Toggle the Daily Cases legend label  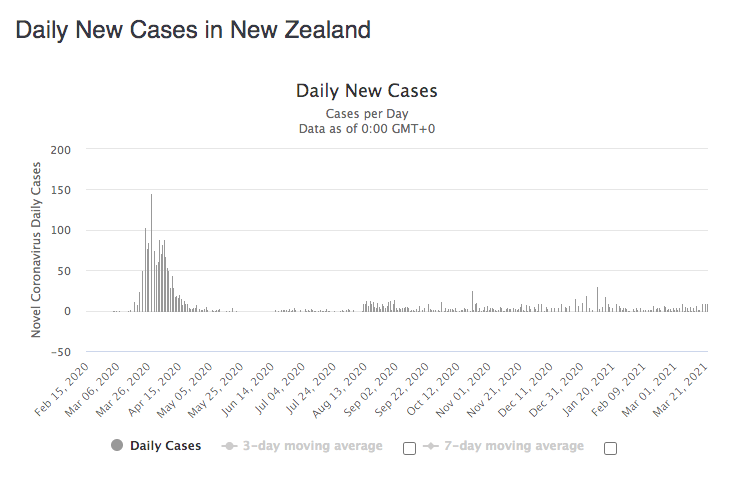(165, 445)
